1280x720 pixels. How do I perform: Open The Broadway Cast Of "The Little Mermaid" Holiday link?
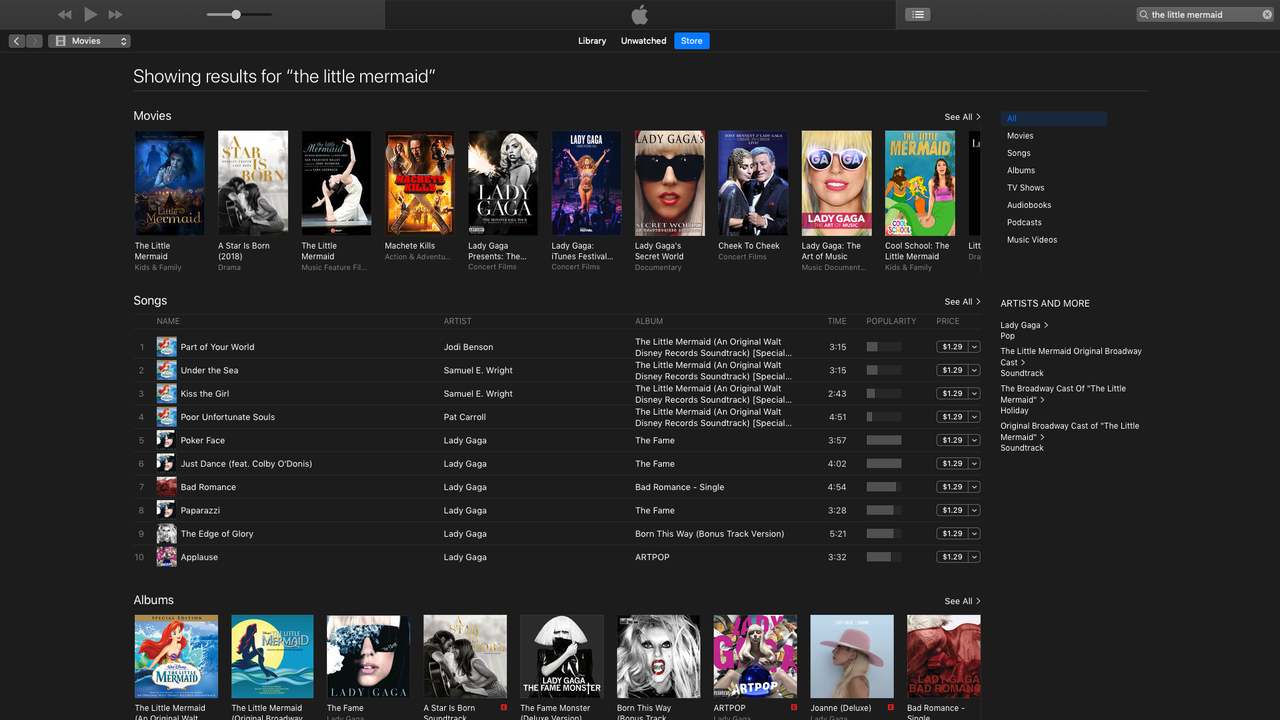tap(1063, 394)
